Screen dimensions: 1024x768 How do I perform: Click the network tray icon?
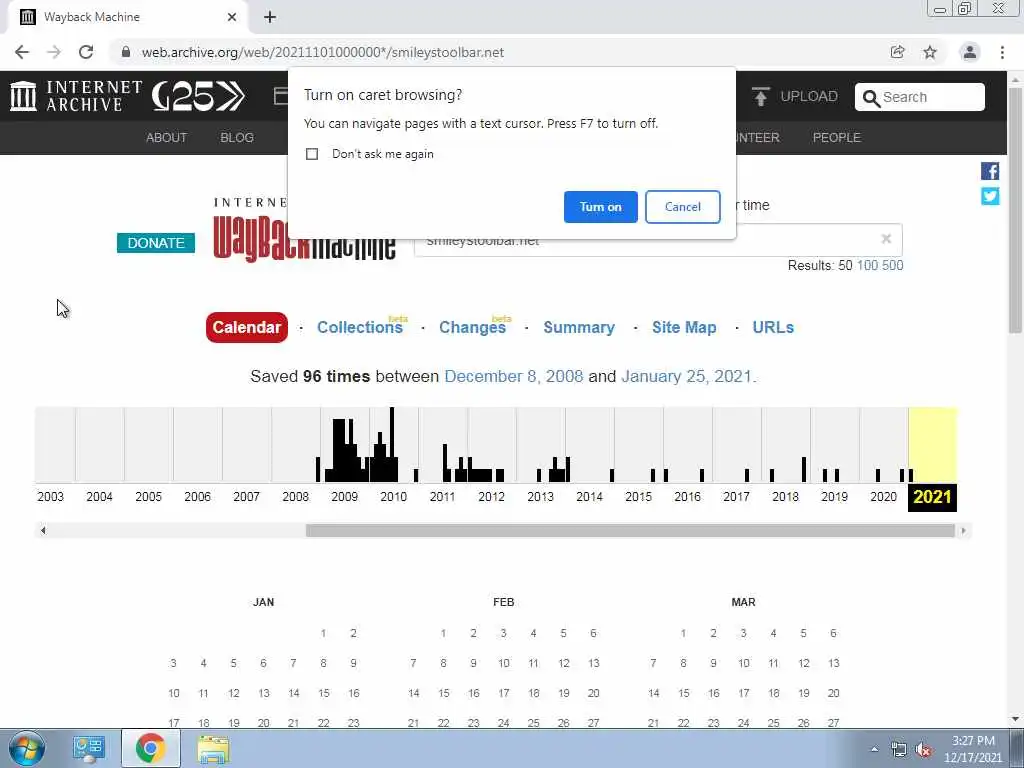point(899,750)
